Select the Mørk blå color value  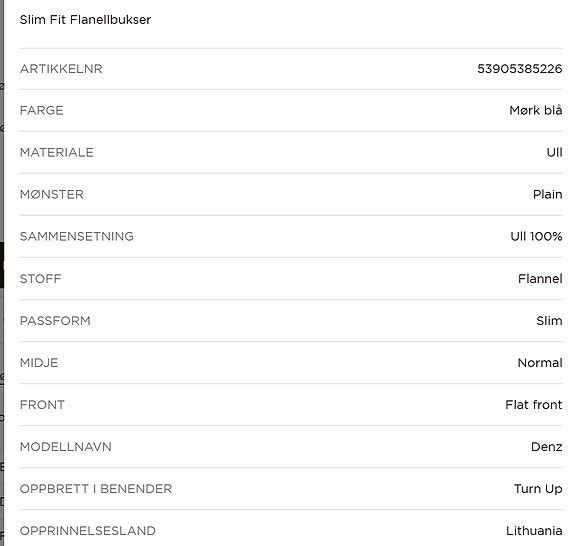[535, 110]
